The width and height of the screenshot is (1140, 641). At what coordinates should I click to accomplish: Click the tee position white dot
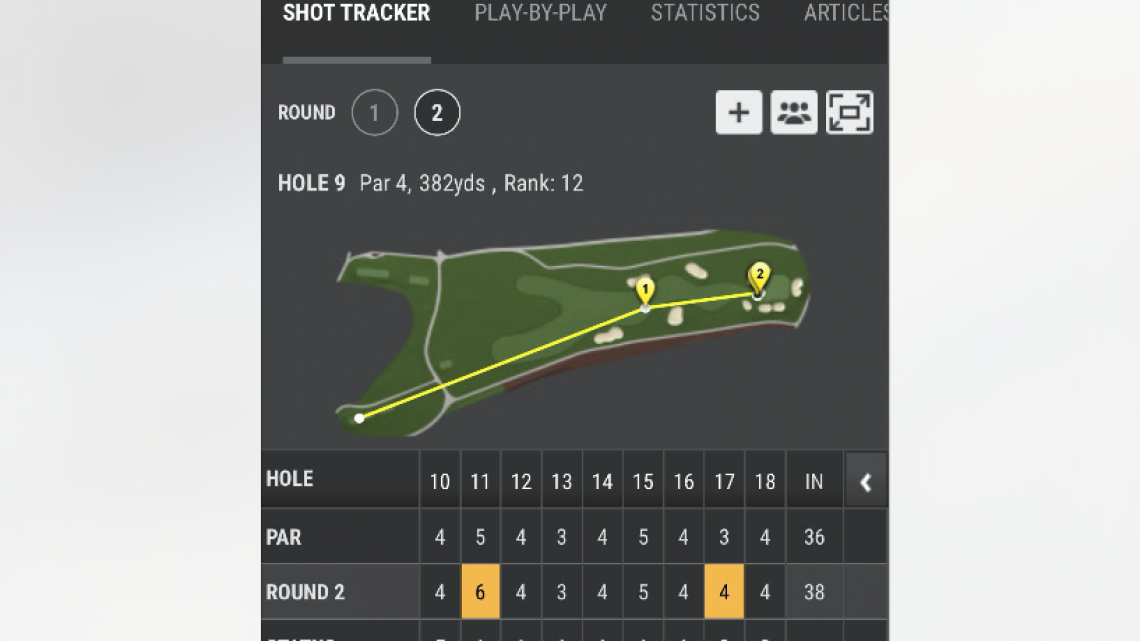click(x=359, y=418)
